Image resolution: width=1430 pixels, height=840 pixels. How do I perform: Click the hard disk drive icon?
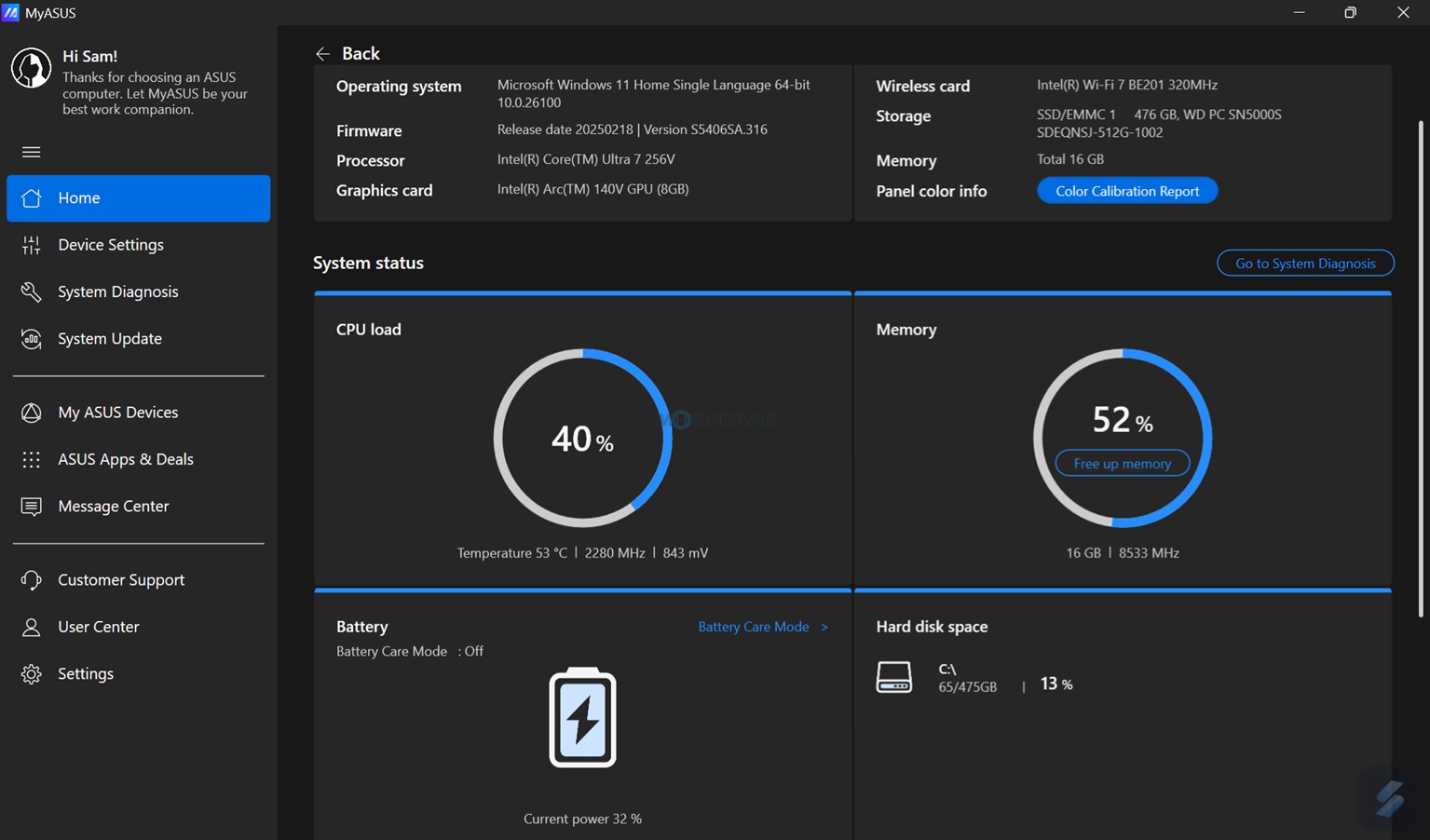tap(893, 677)
